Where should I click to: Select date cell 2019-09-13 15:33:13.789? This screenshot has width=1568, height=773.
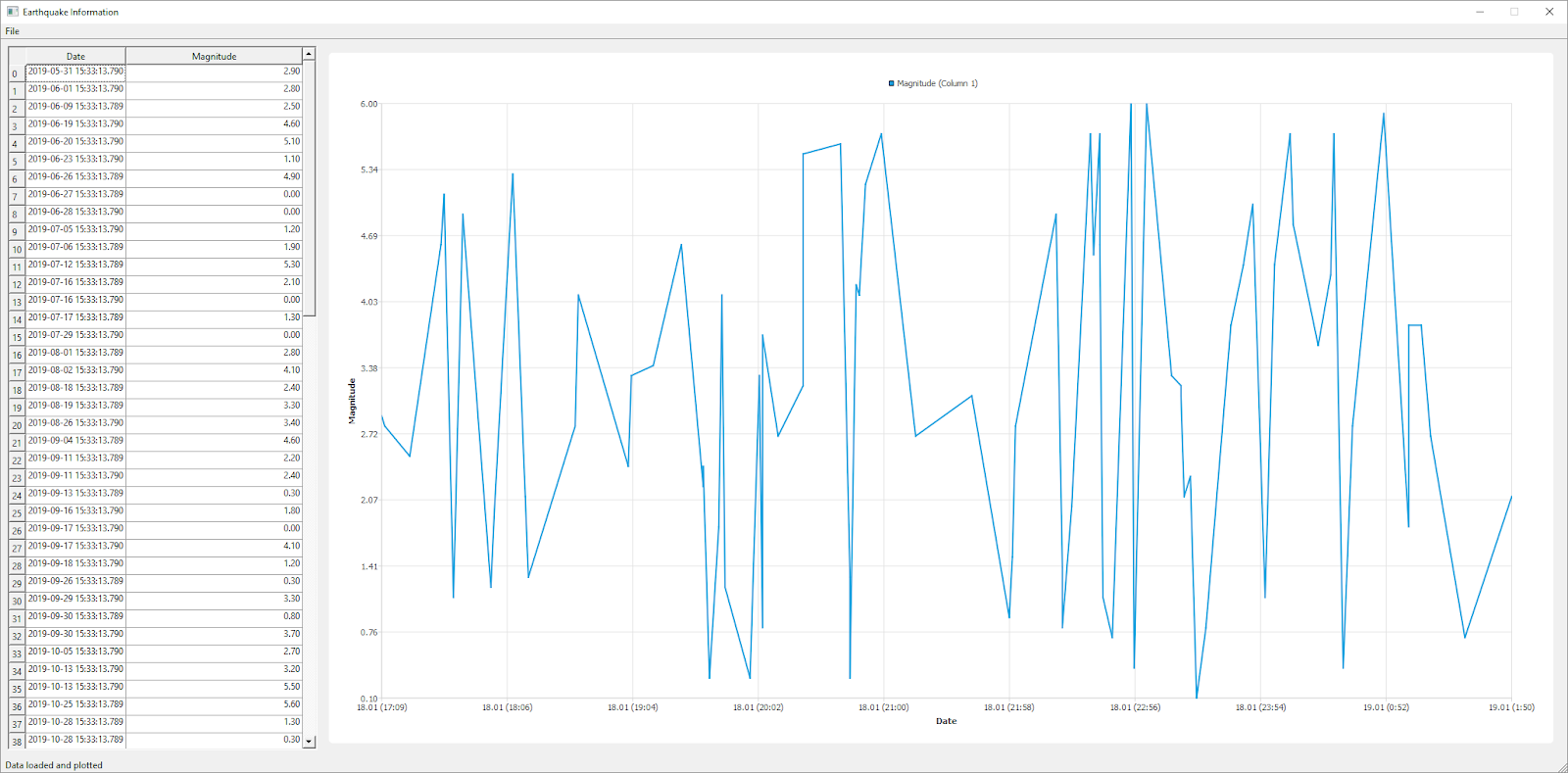tap(75, 494)
